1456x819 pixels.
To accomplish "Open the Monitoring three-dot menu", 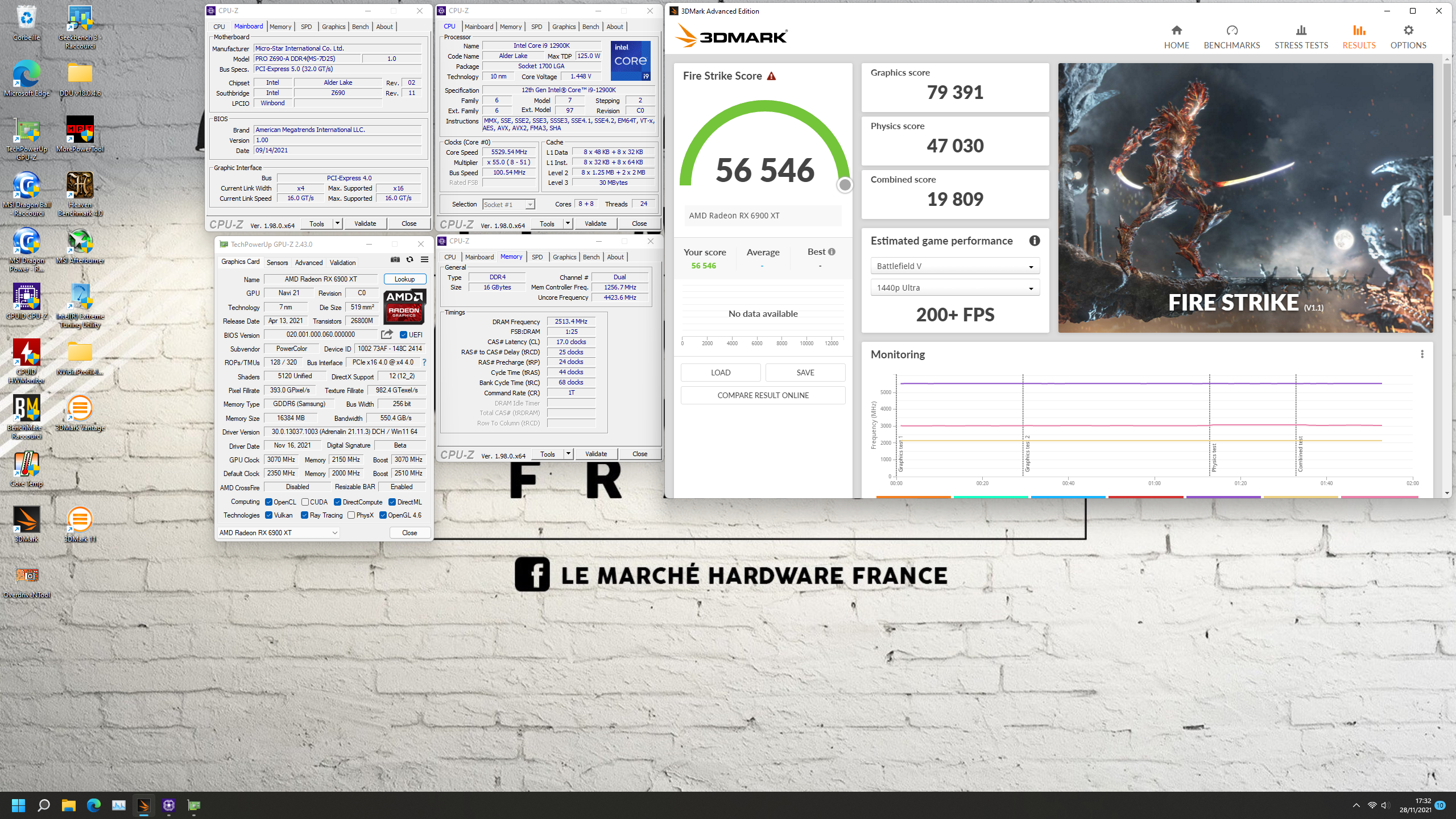I will pos(1422,354).
